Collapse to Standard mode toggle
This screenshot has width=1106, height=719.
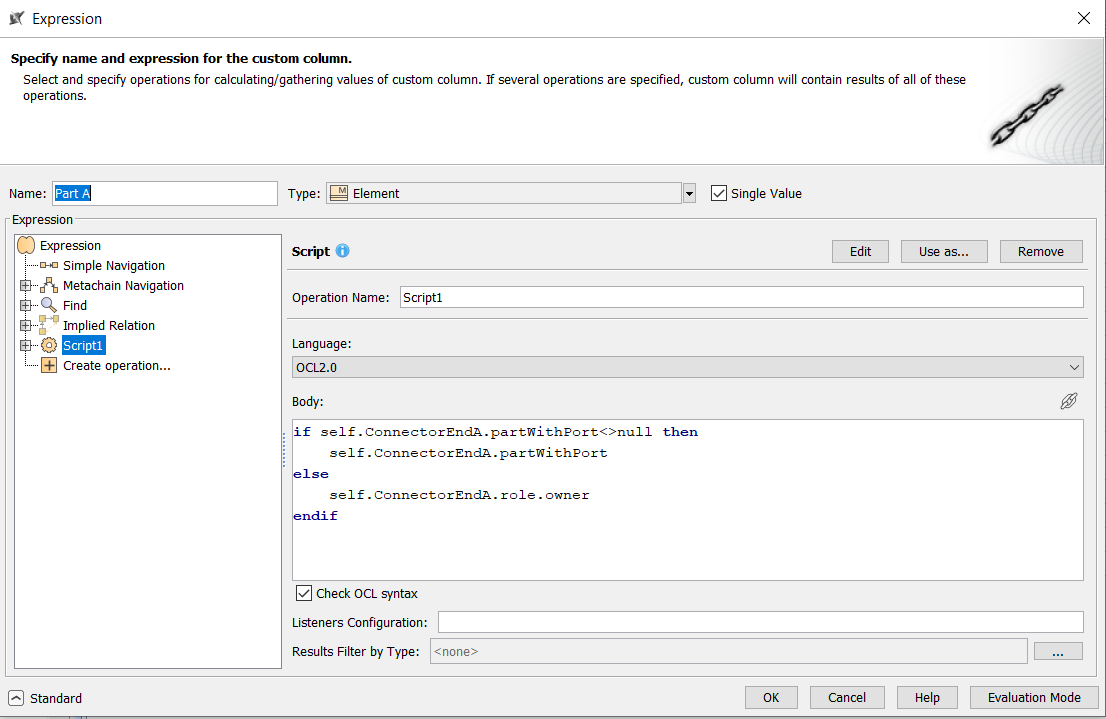16,698
